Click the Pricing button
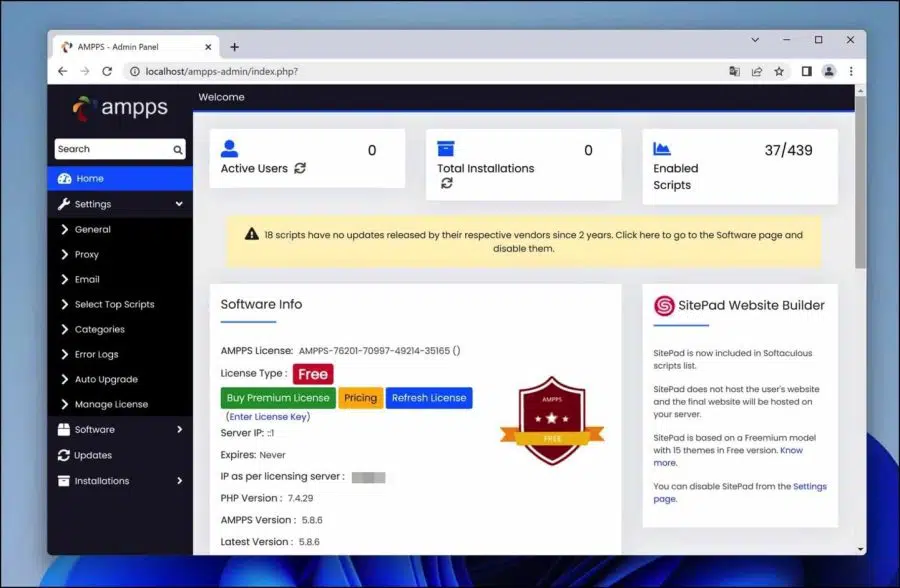 360,398
